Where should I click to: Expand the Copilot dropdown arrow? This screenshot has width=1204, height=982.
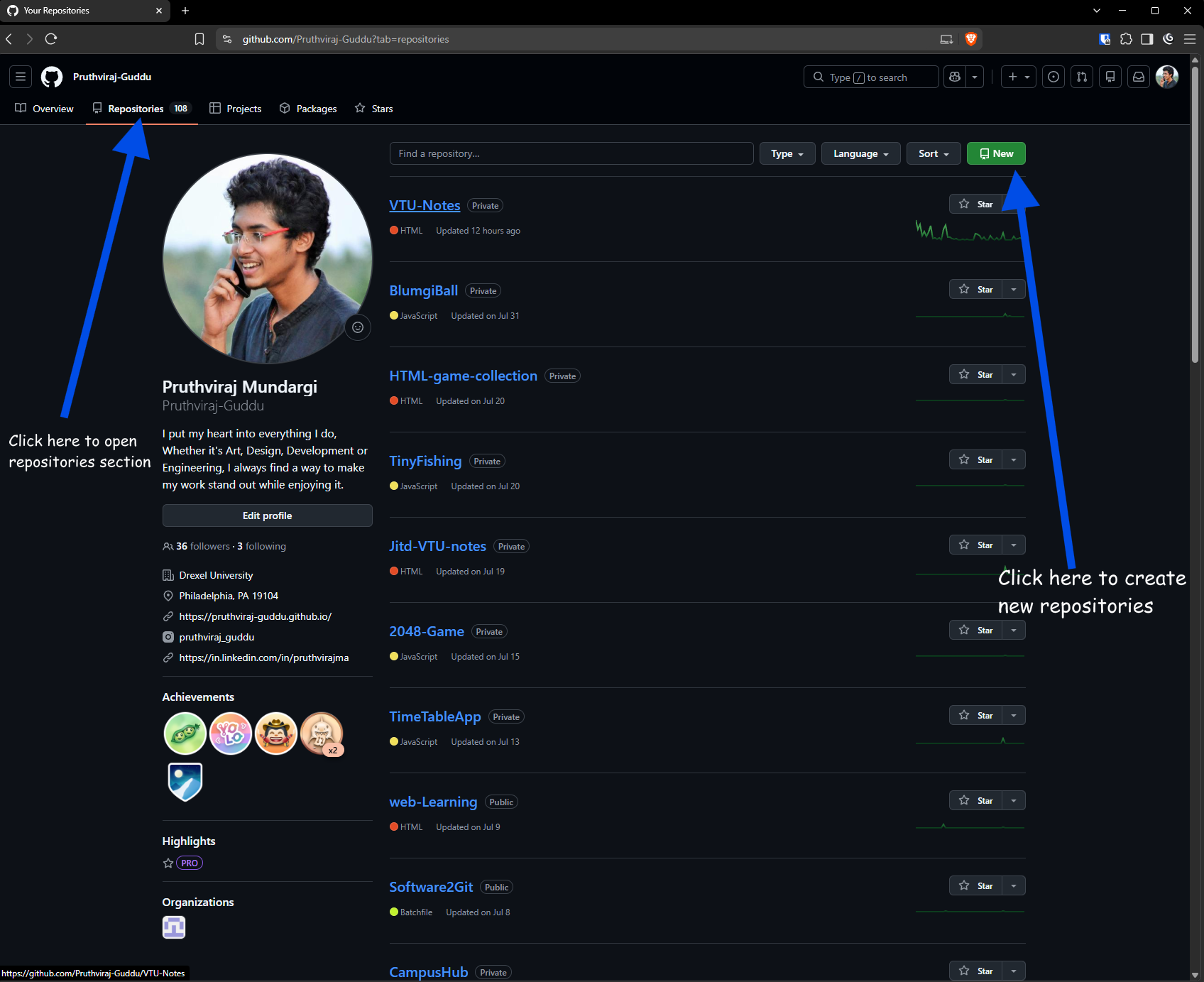pyautogui.click(x=975, y=77)
